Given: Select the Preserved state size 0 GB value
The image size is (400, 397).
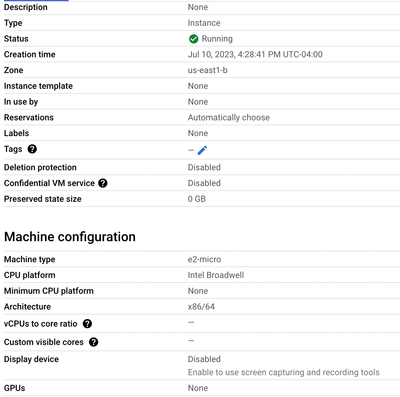Looking at the screenshot, I should [x=197, y=199].
